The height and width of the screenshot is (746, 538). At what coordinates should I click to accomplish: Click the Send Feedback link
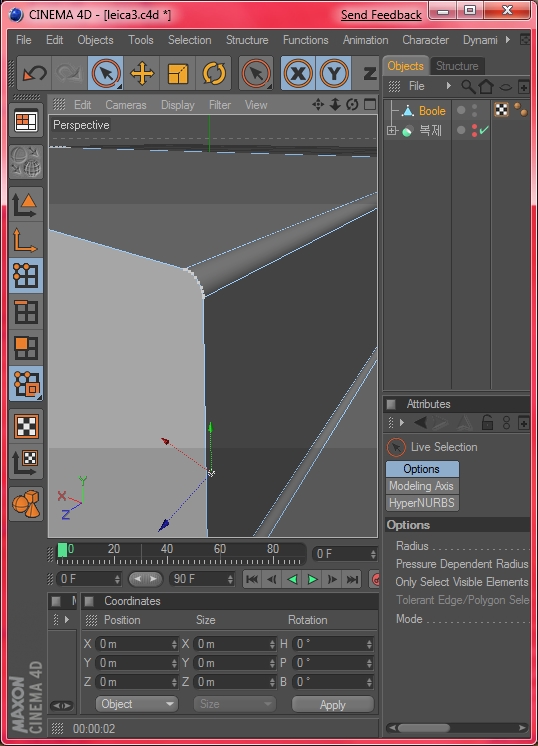click(x=381, y=15)
